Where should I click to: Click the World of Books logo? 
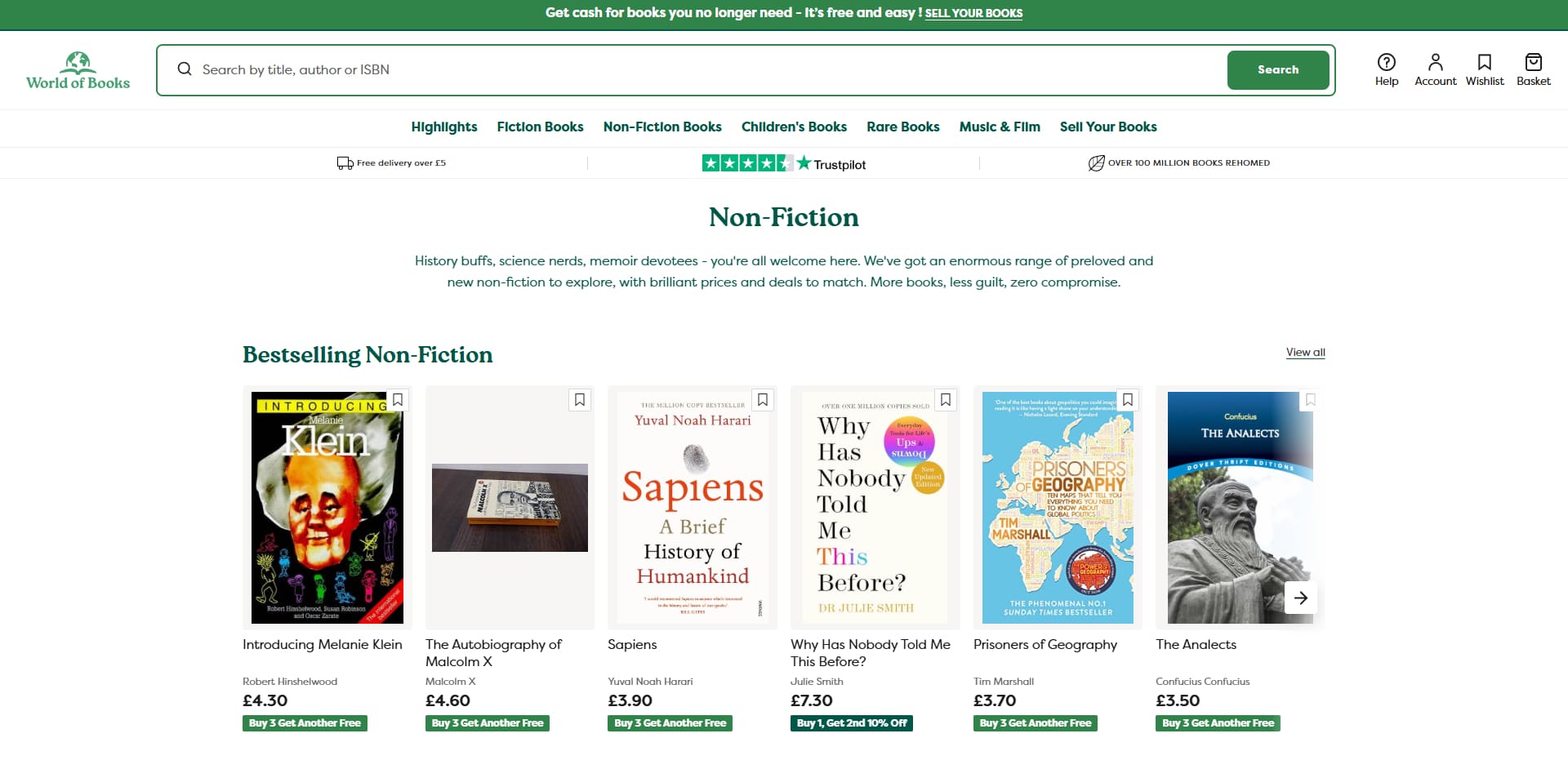point(78,70)
